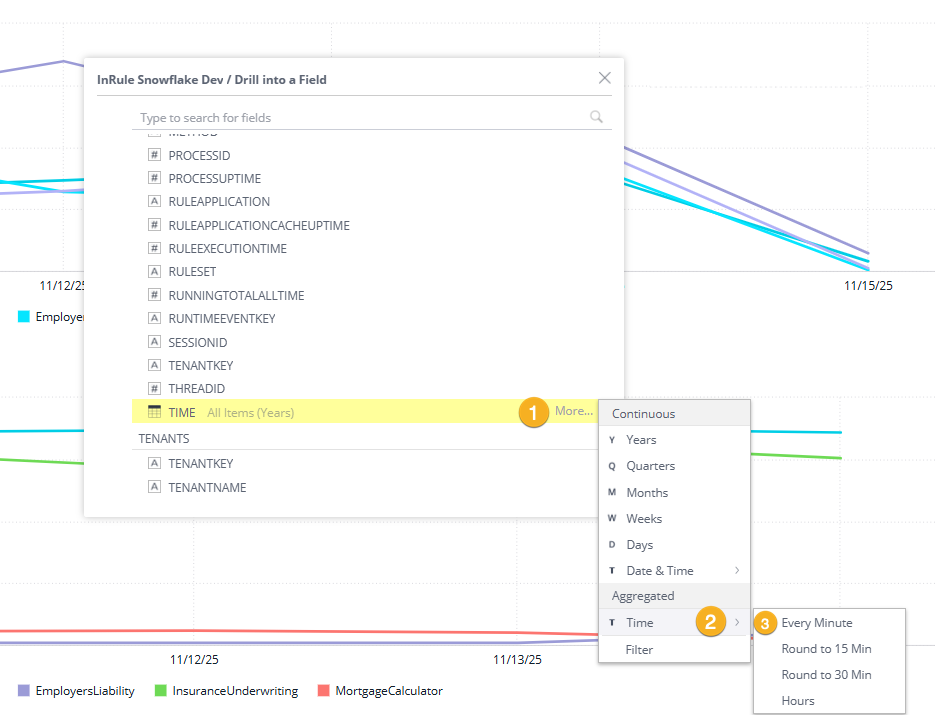
Task: Choose the Filter menu entry
Action: (x=639, y=649)
